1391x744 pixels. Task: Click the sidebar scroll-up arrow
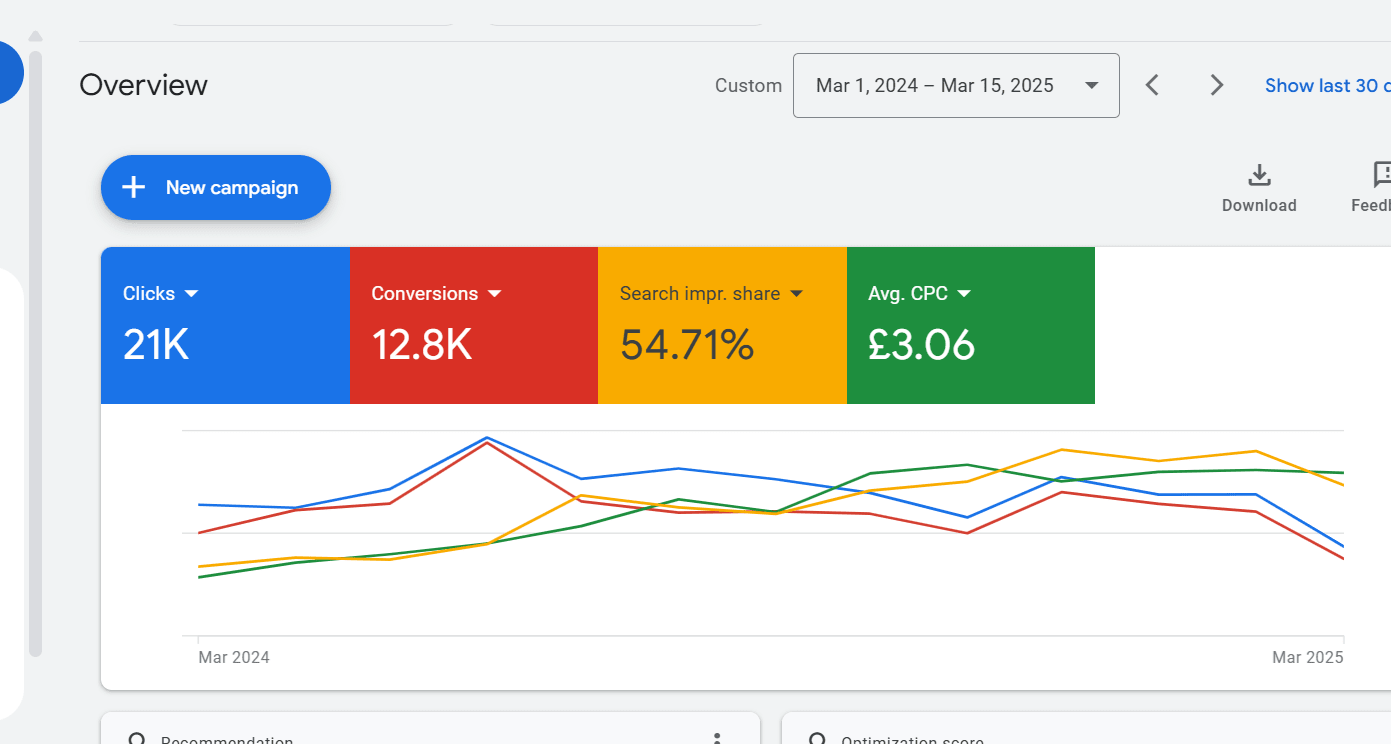(35, 36)
